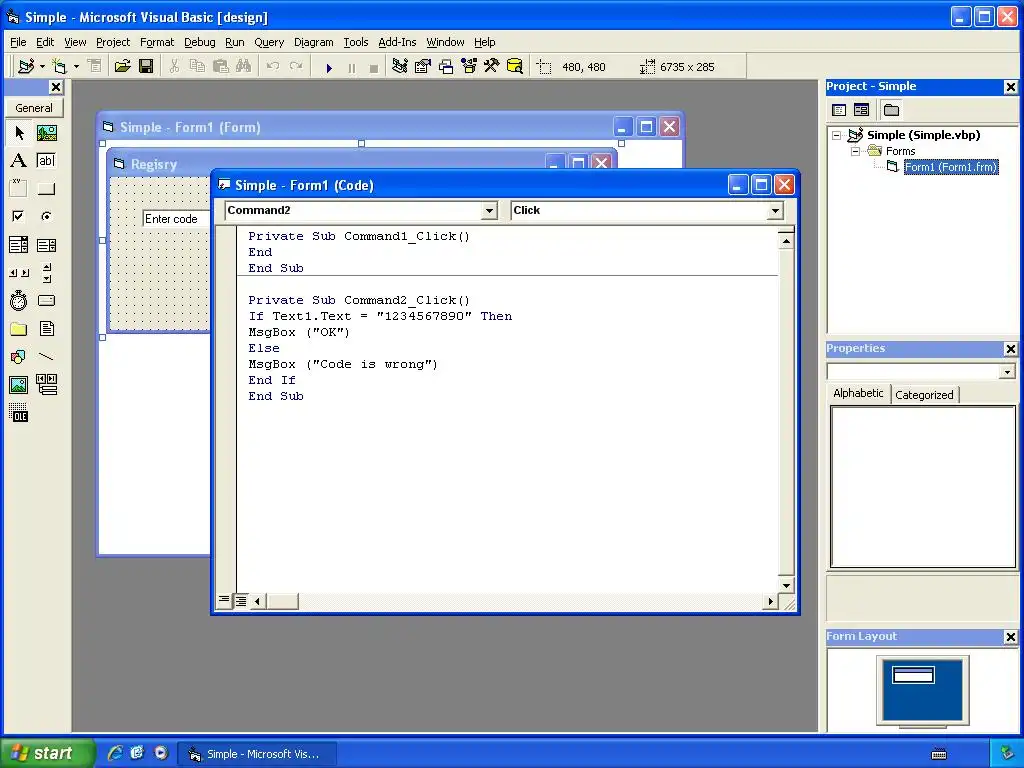The height and width of the screenshot is (768, 1024).
Task: Select the OLE container tool
Action: click(x=19, y=413)
